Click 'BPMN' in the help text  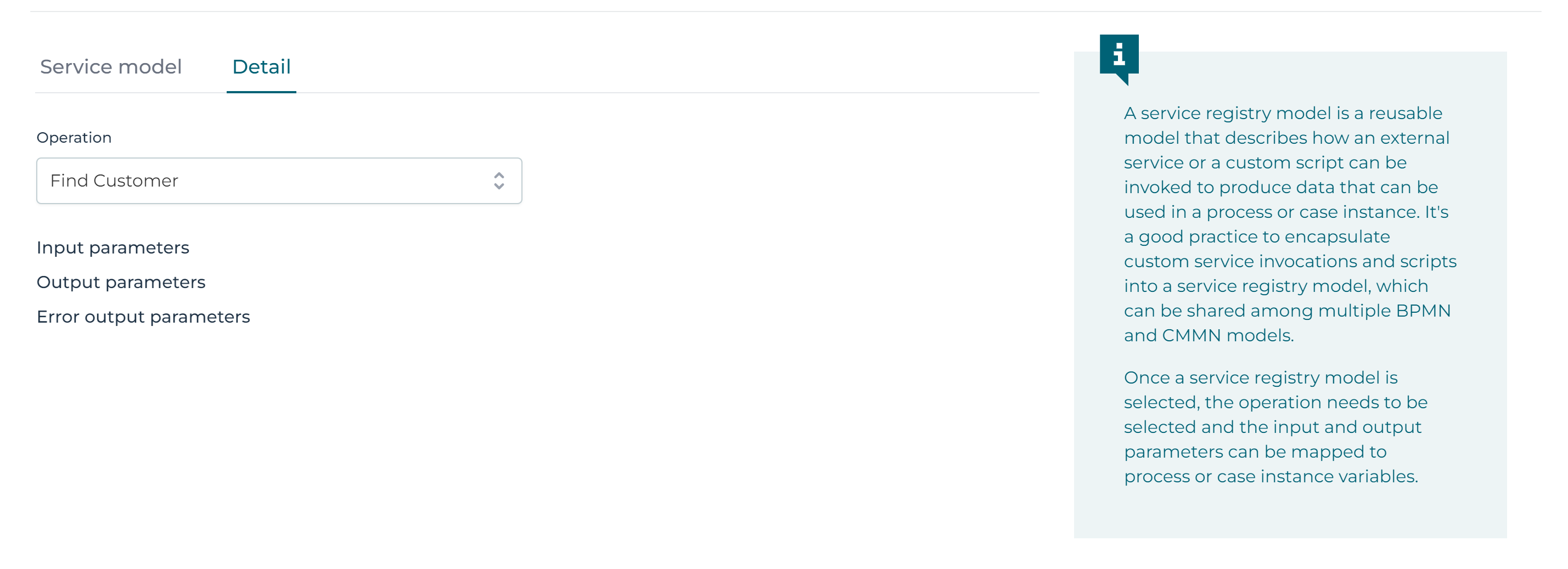click(x=1423, y=311)
